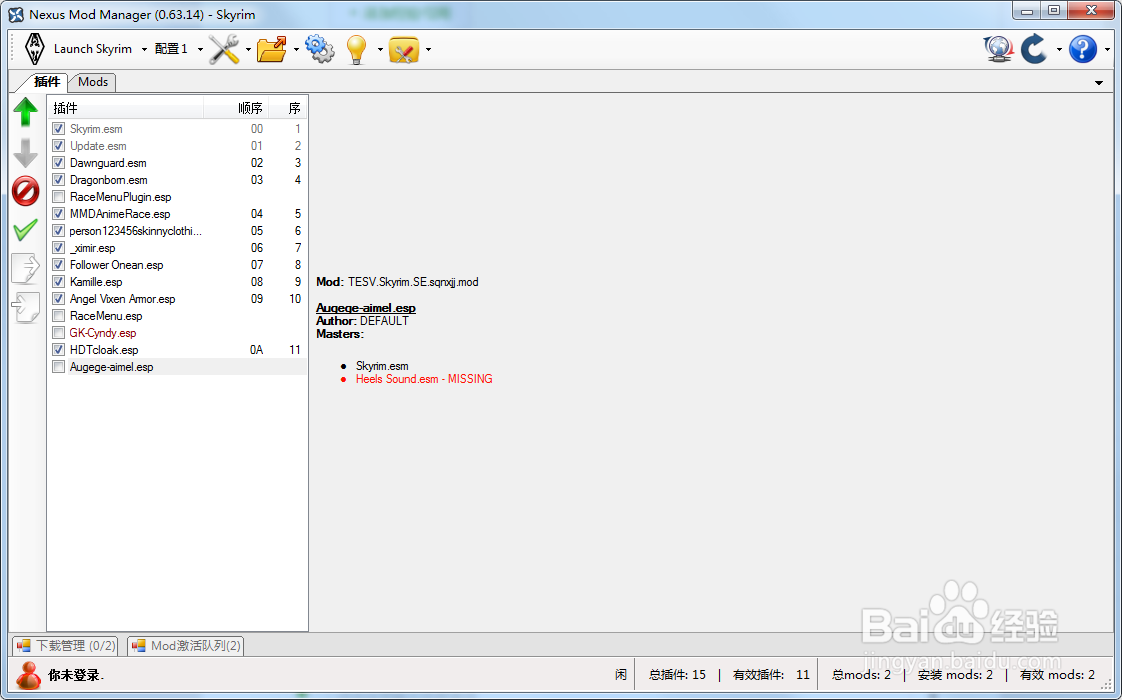
Task: Click the Nexus Mod Manager title bar icon
Action: [x=16, y=14]
